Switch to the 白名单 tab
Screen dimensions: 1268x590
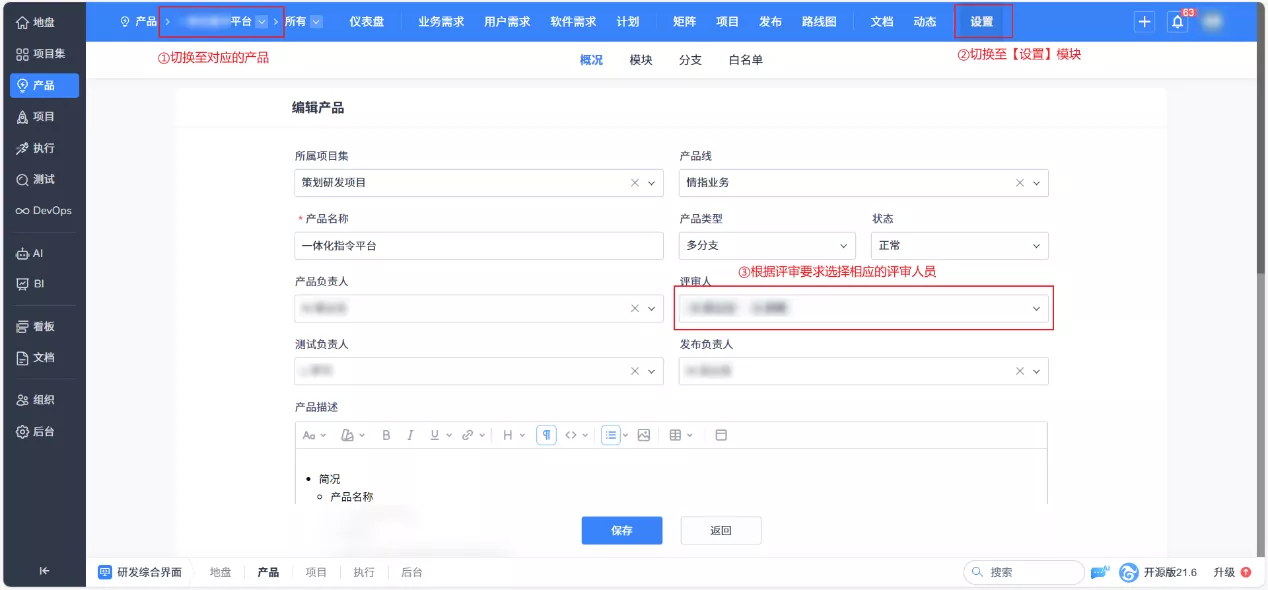coord(746,59)
